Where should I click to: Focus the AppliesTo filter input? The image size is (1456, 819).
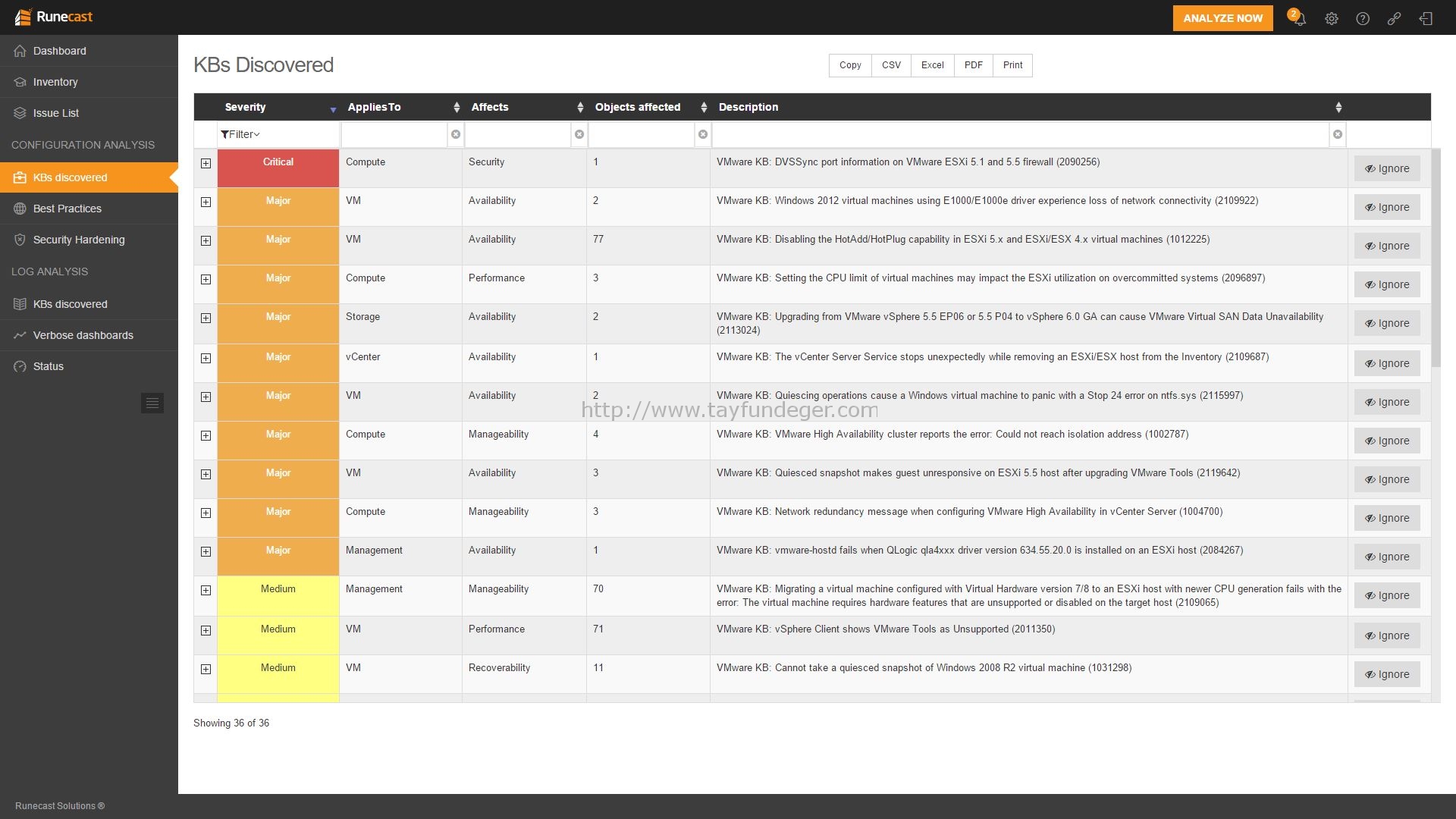click(x=394, y=134)
